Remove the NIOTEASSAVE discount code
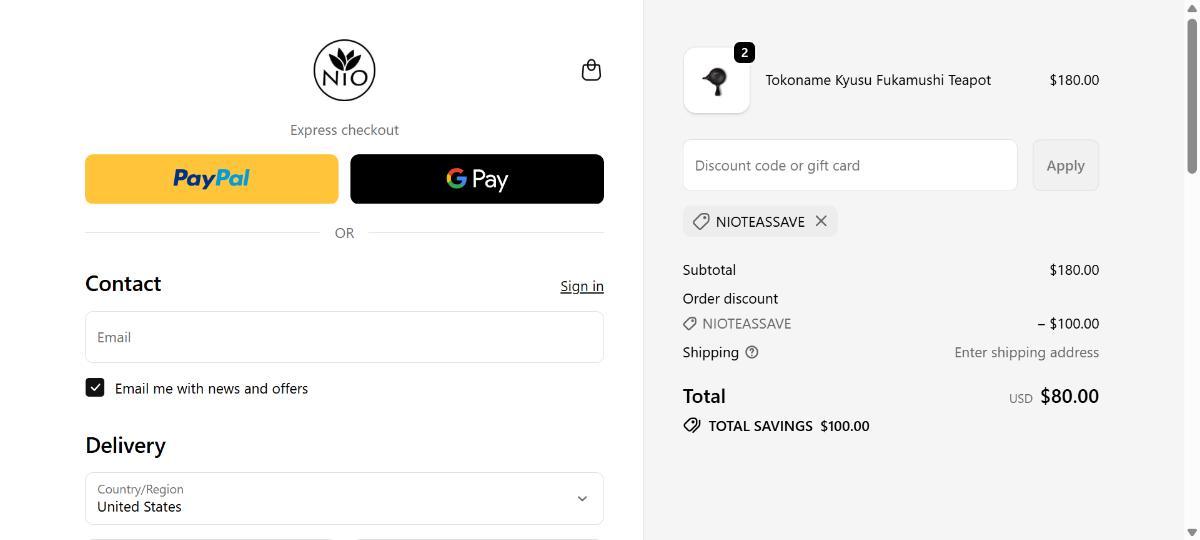1200x540 pixels. click(821, 221)
